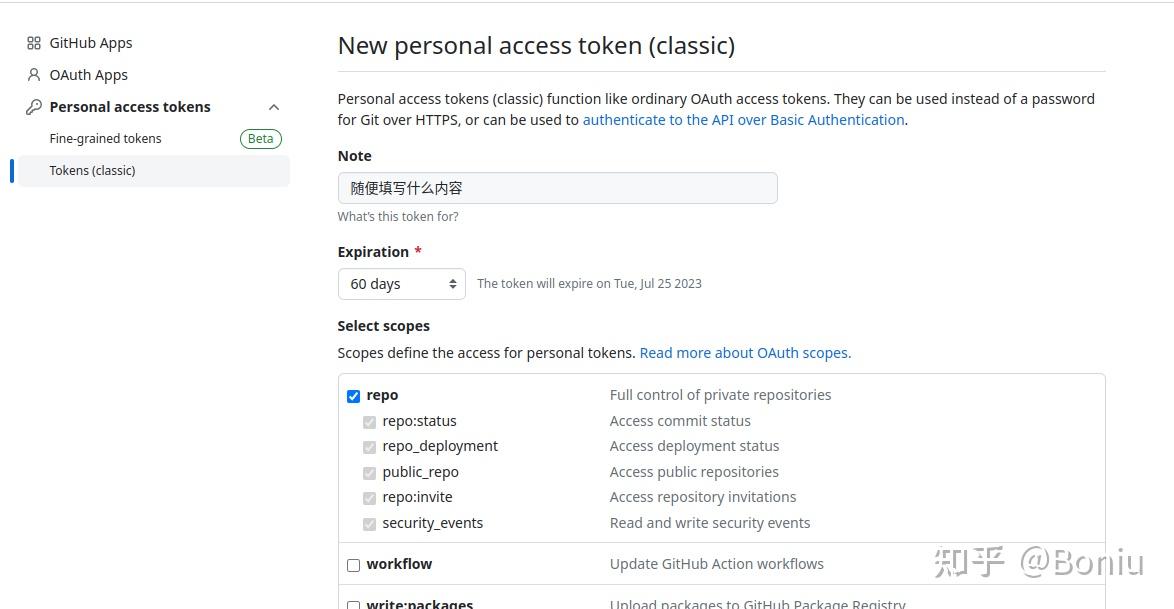Check the write:packages scope
The image size is (1174, 609).
point(353,605)
